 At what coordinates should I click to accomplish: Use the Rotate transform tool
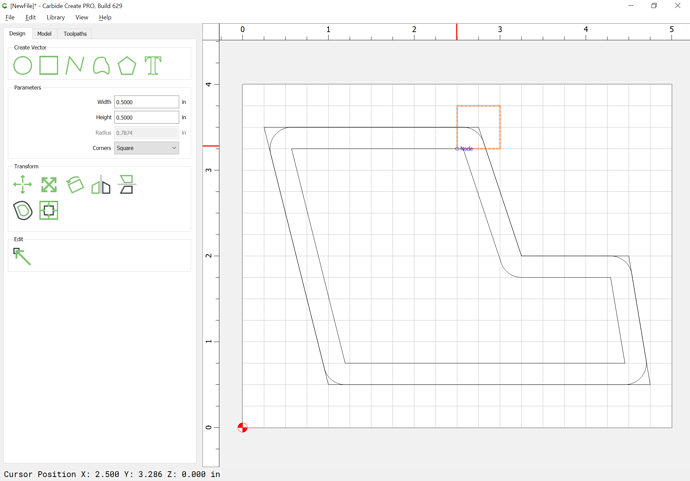[x=75, y=185]
